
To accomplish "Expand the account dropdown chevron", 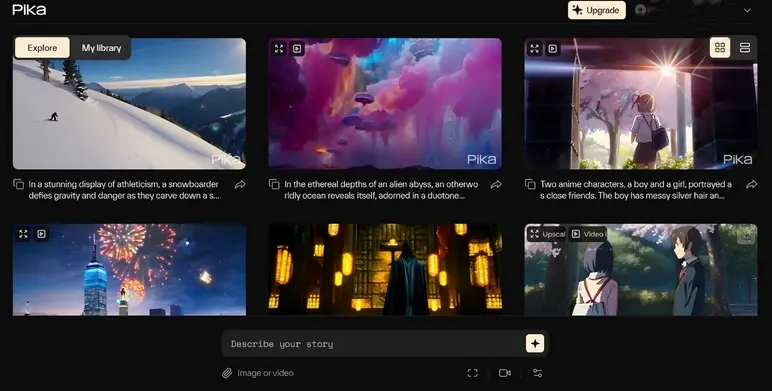I will coord(747,10).
